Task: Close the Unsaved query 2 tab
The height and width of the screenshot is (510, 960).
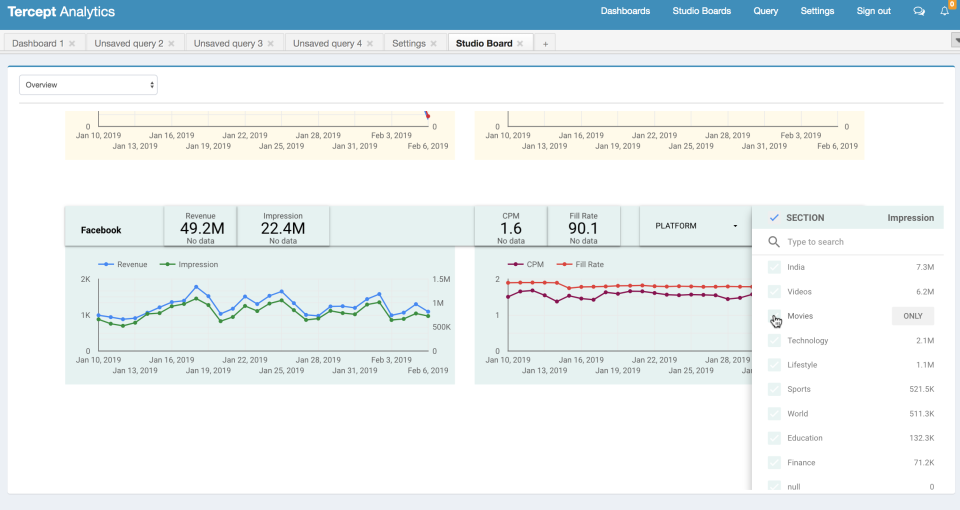Action: (x=171, y=43)
